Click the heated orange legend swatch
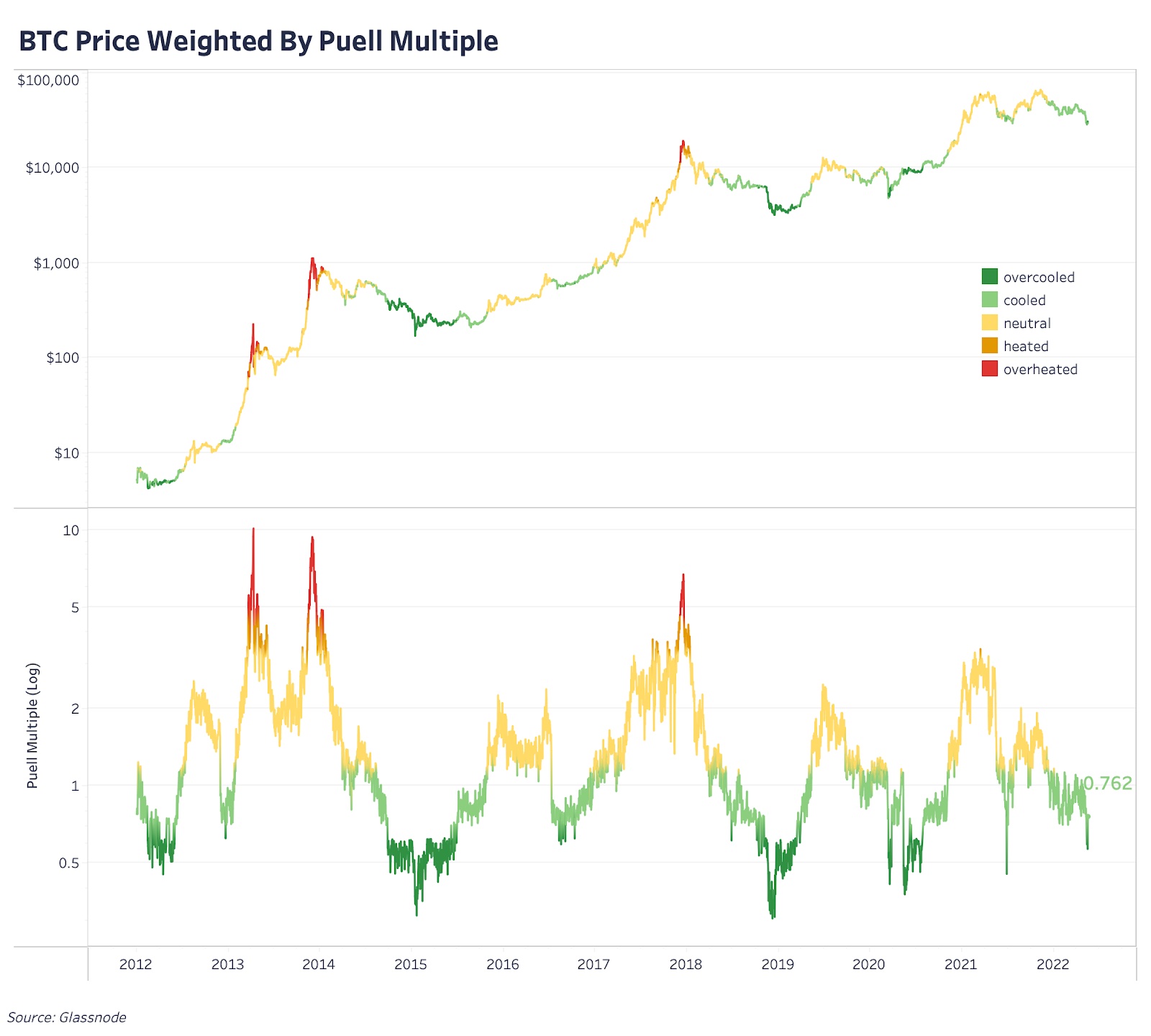This screenshot has height=1036, width=1151. (990, 346)
